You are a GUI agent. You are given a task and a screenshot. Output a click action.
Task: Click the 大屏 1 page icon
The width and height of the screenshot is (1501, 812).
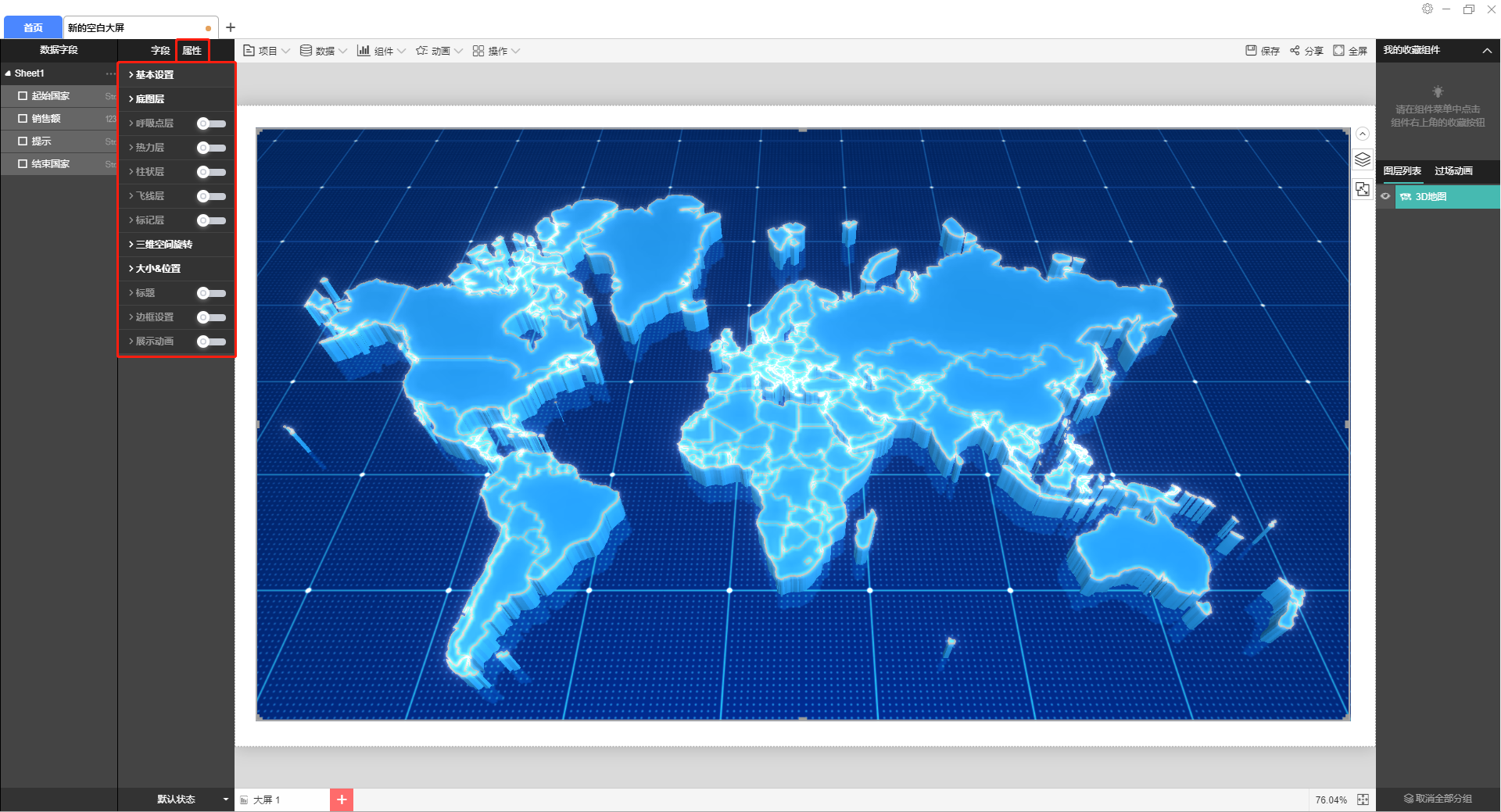click(x=245, y=800)
